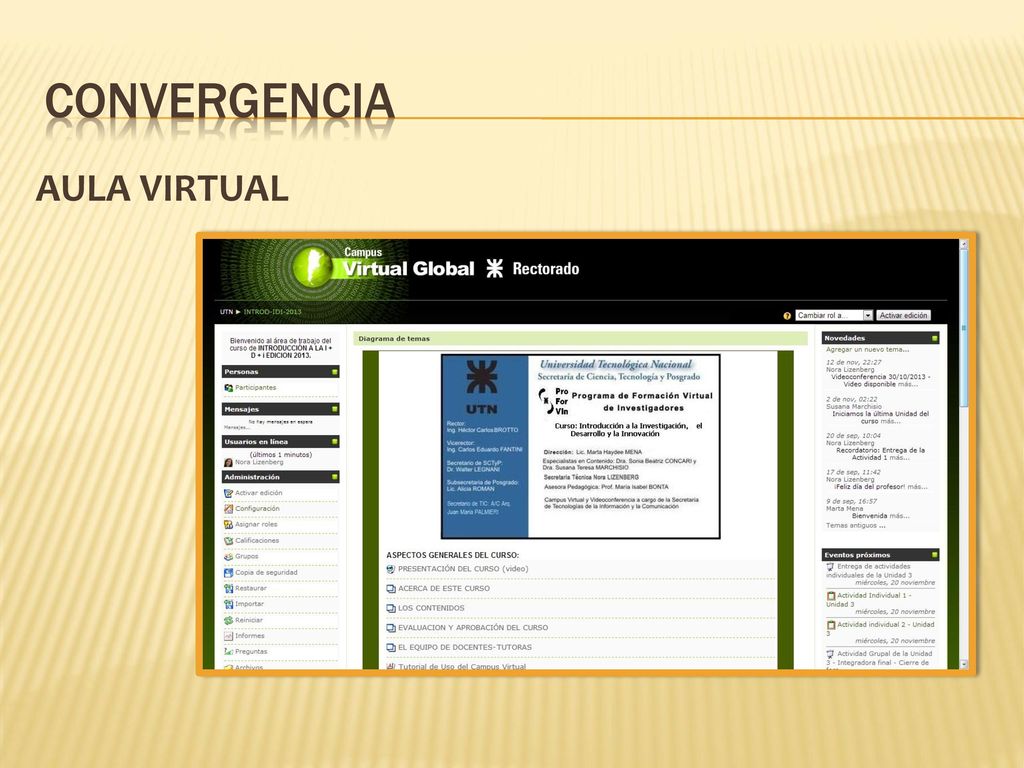The width and height of the screenshot is (1024, 768).
Task: Click the Rectorado header text
Action: click(545, 268)
